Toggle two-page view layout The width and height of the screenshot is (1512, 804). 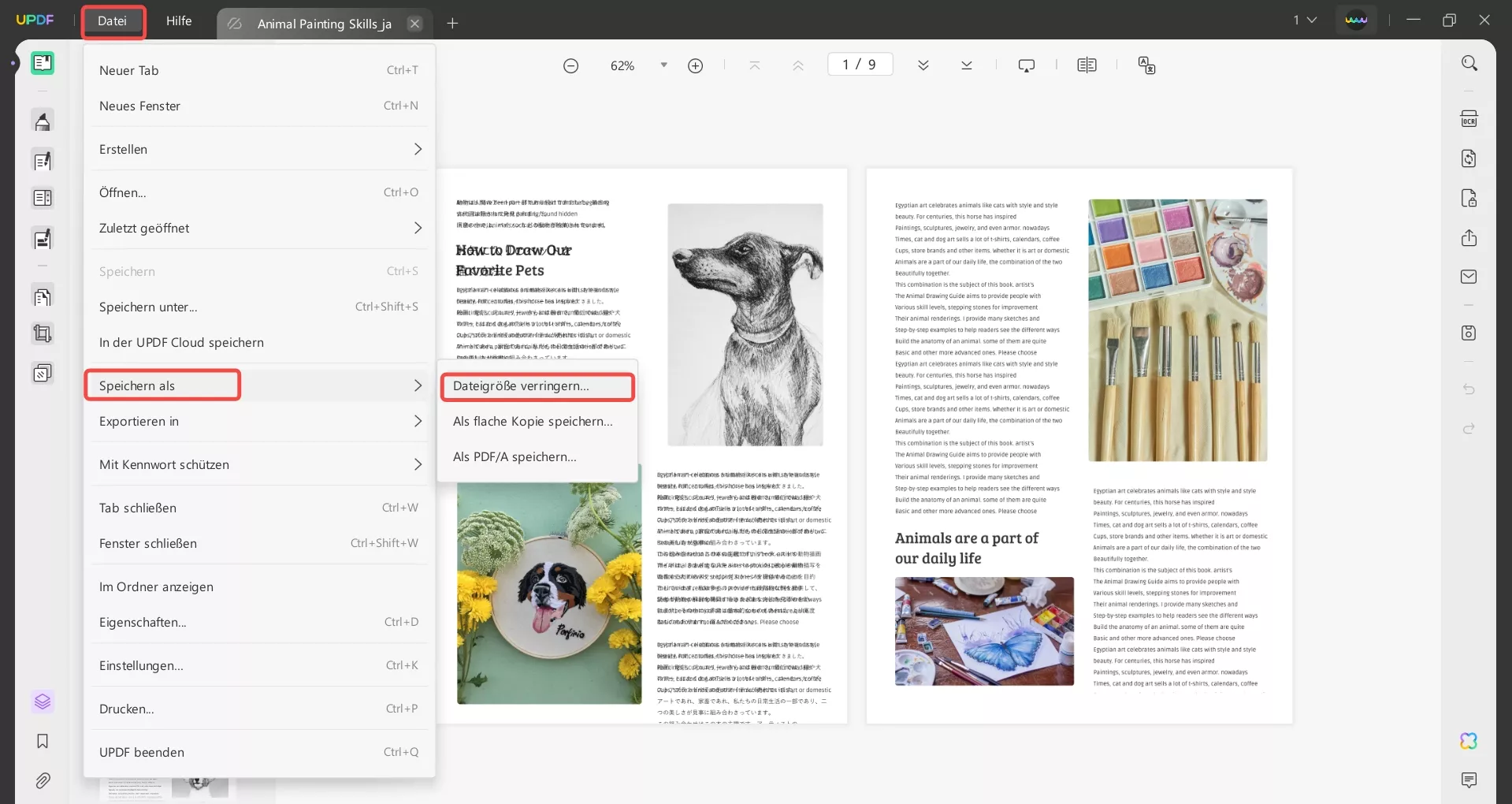1087,65
